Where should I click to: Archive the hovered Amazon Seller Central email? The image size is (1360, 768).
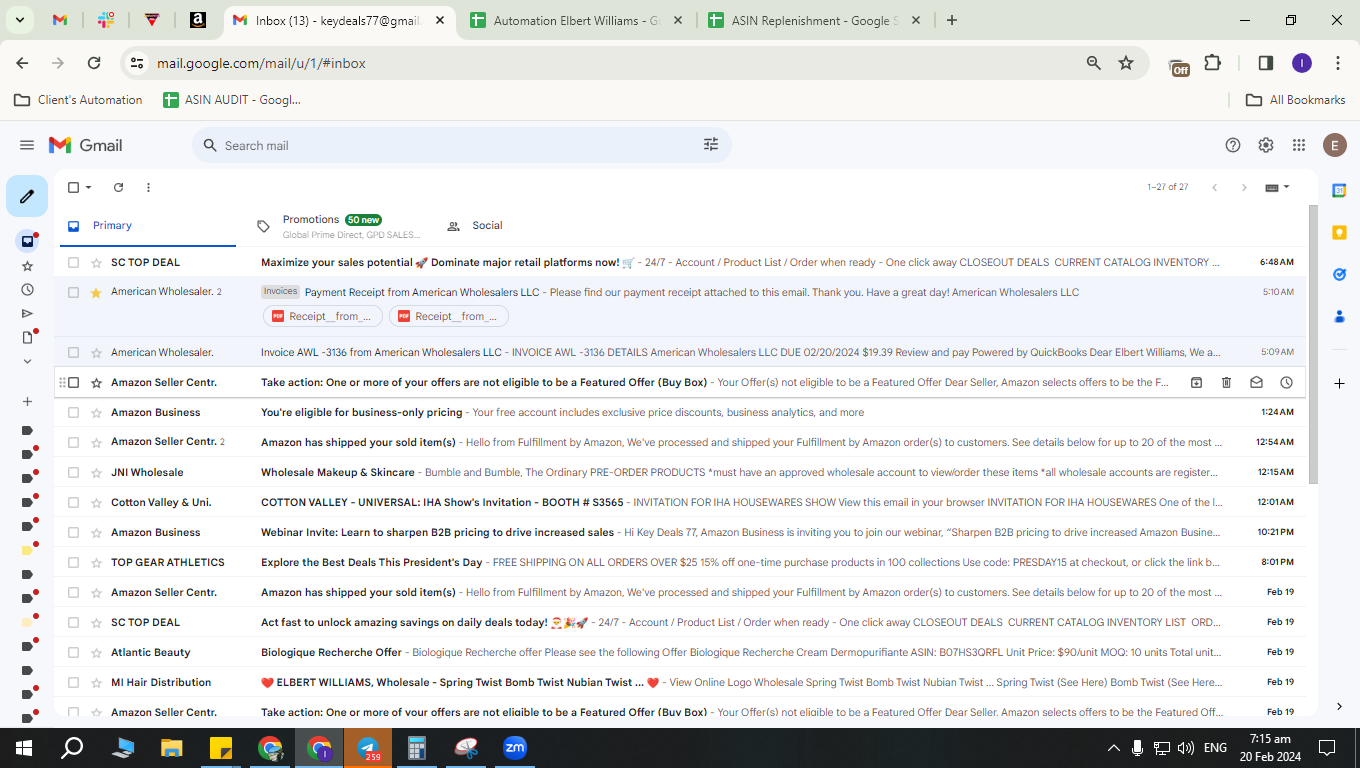[1196, 382]
